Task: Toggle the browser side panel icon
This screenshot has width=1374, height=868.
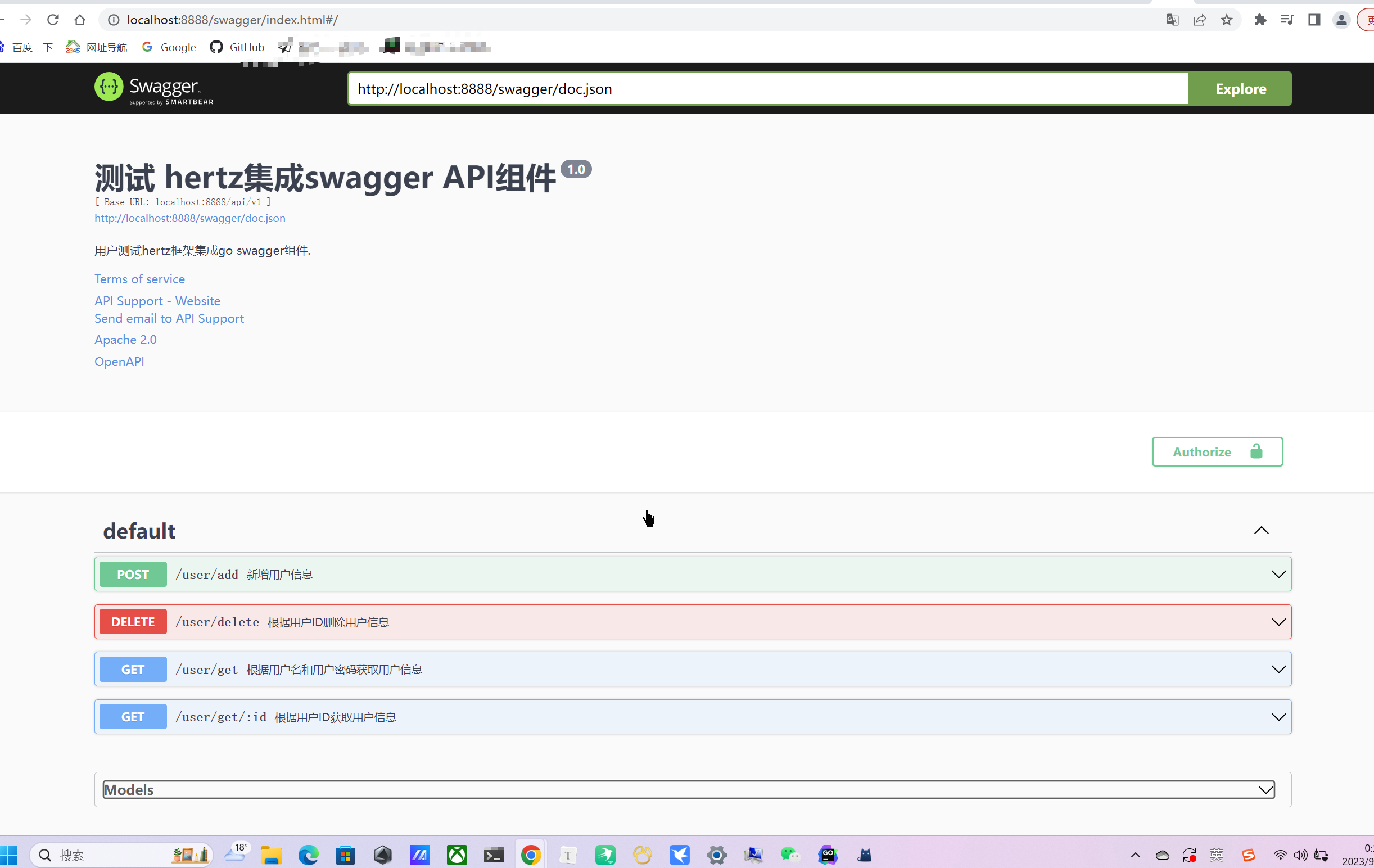Action: point(1313,20)
